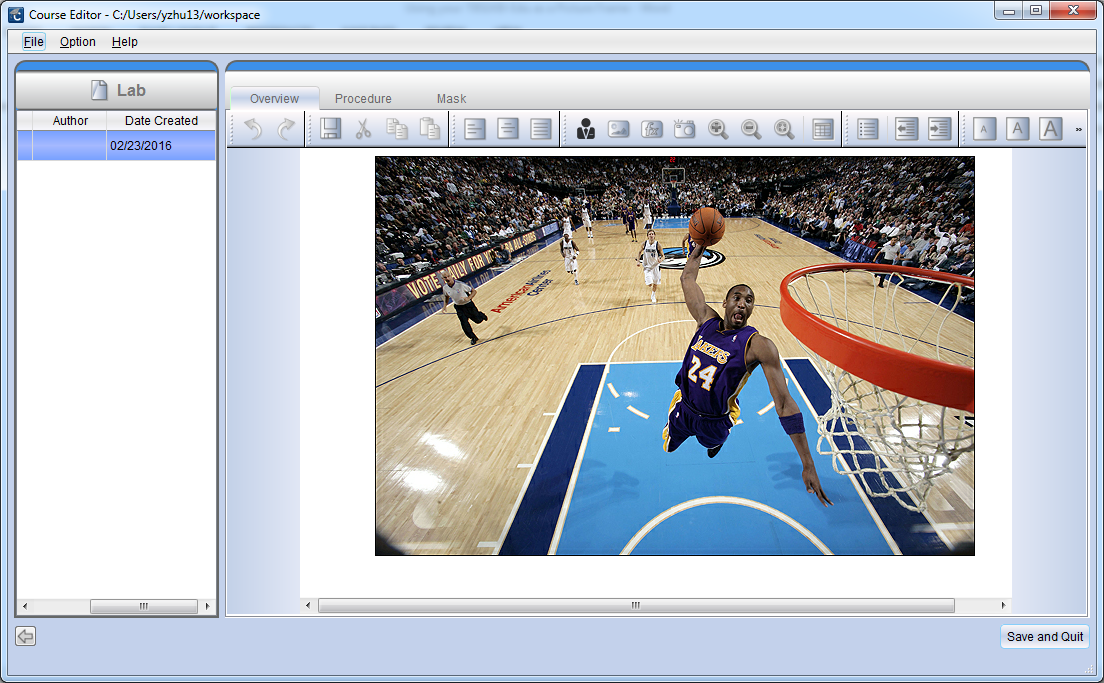Paste content from the clipboard icon
Viewport: 1104px width, 683px height.
(x=430, y=128)
